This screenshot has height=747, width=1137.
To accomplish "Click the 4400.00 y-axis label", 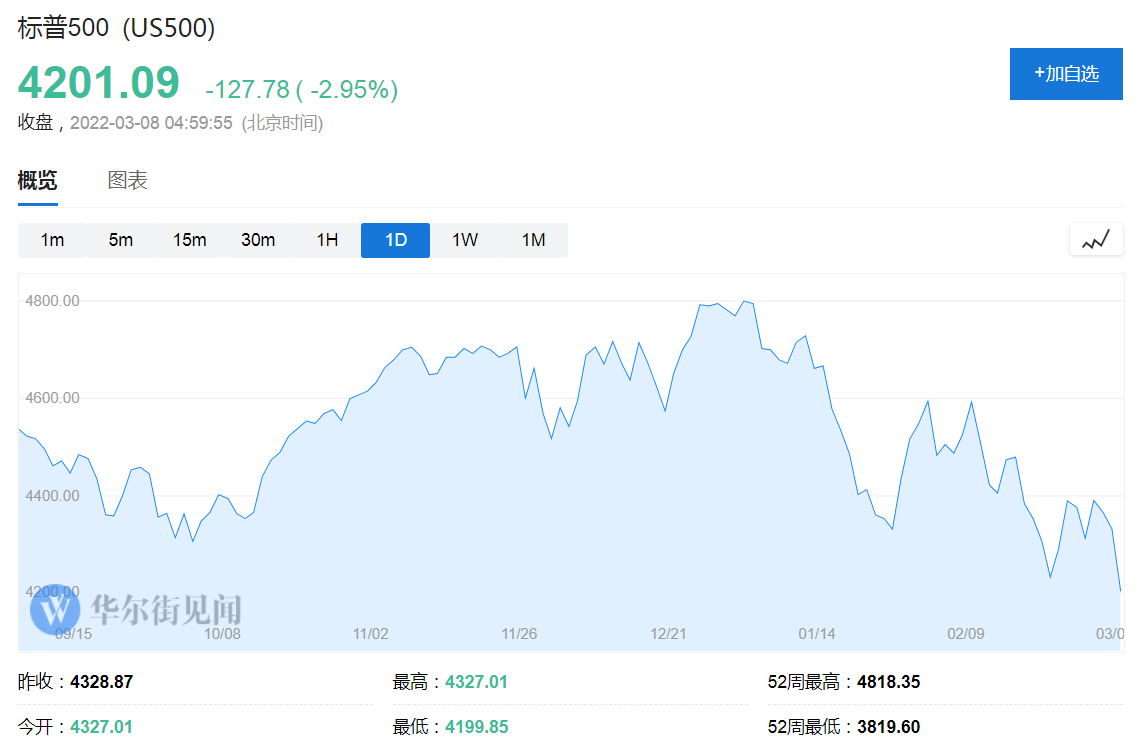I will click(x=52, y=496).
